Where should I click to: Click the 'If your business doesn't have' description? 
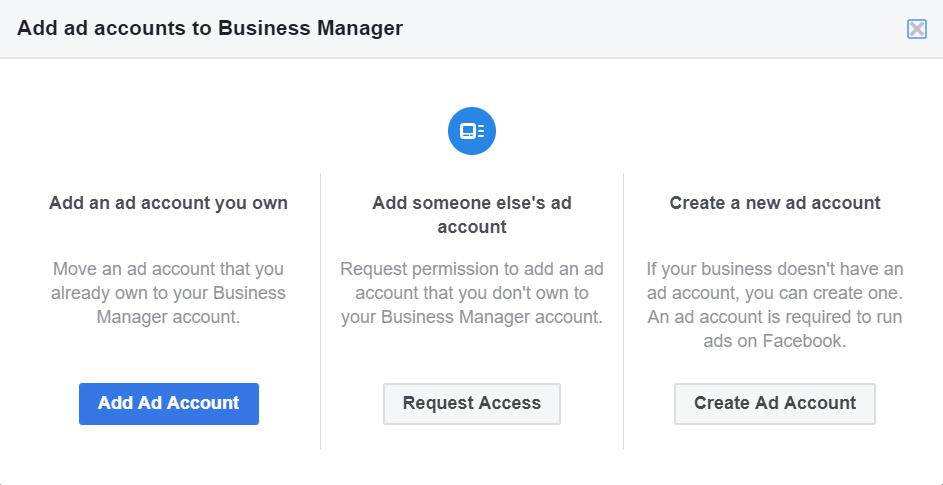[x=775, y=305]
